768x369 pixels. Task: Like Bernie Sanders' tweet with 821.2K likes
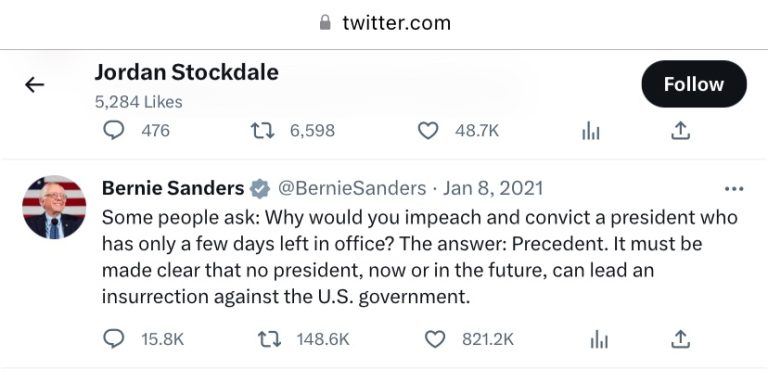coord(435,339)
